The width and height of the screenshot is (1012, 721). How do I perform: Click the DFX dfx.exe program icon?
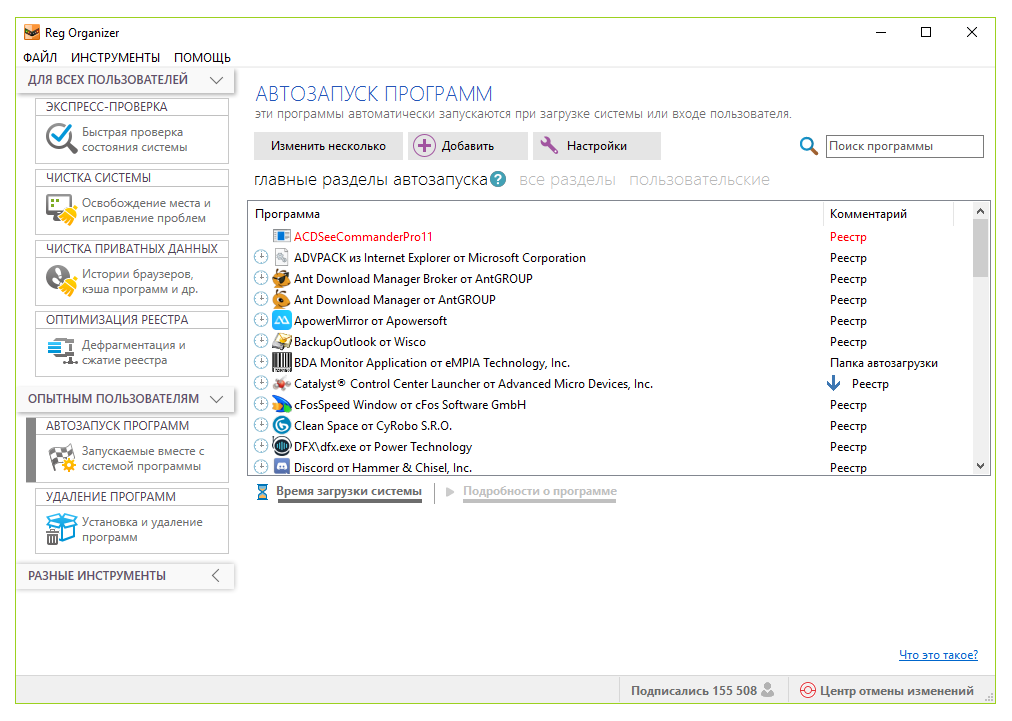(281, 446)
